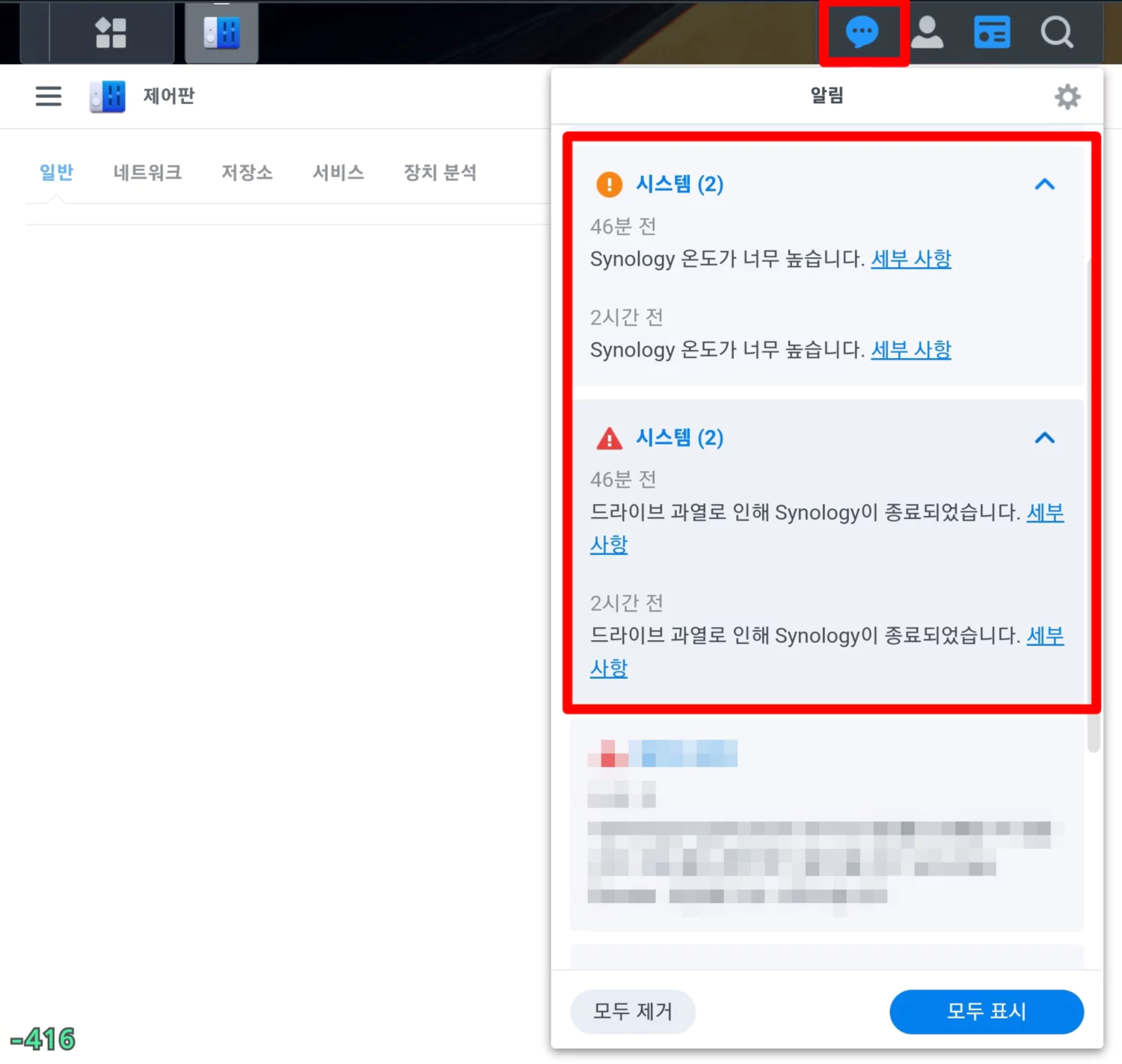
Task: Collapse the red alert 시스템 group
Action: click(x=1045, y=437)
